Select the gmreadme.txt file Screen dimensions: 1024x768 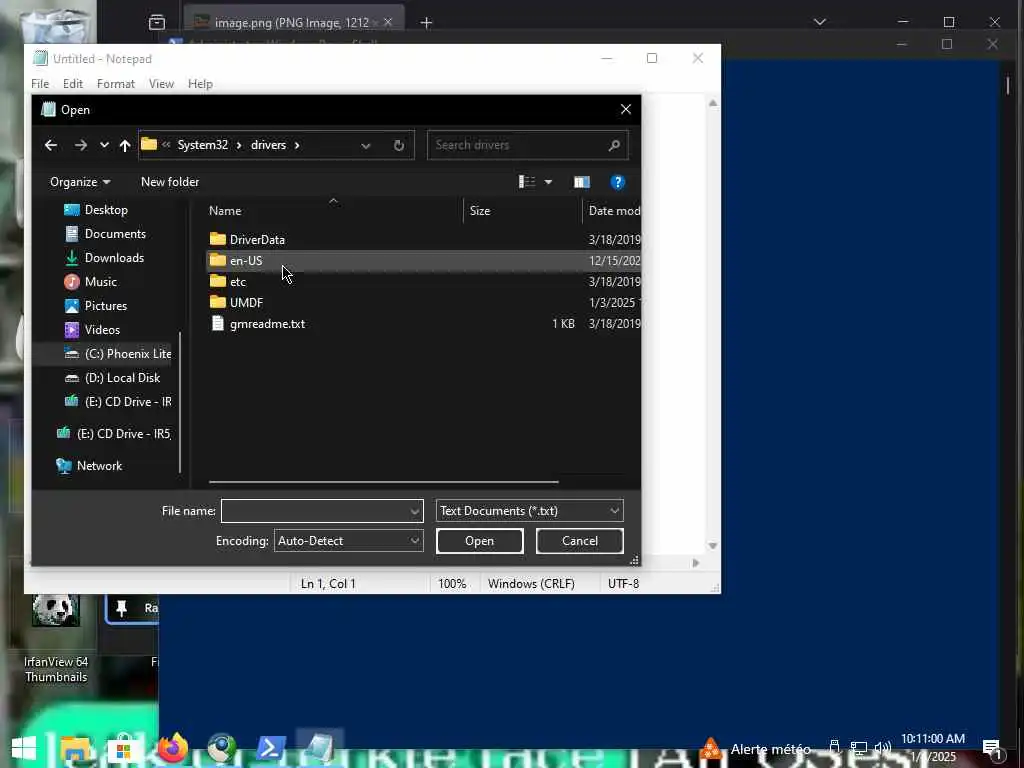(267, 324)
